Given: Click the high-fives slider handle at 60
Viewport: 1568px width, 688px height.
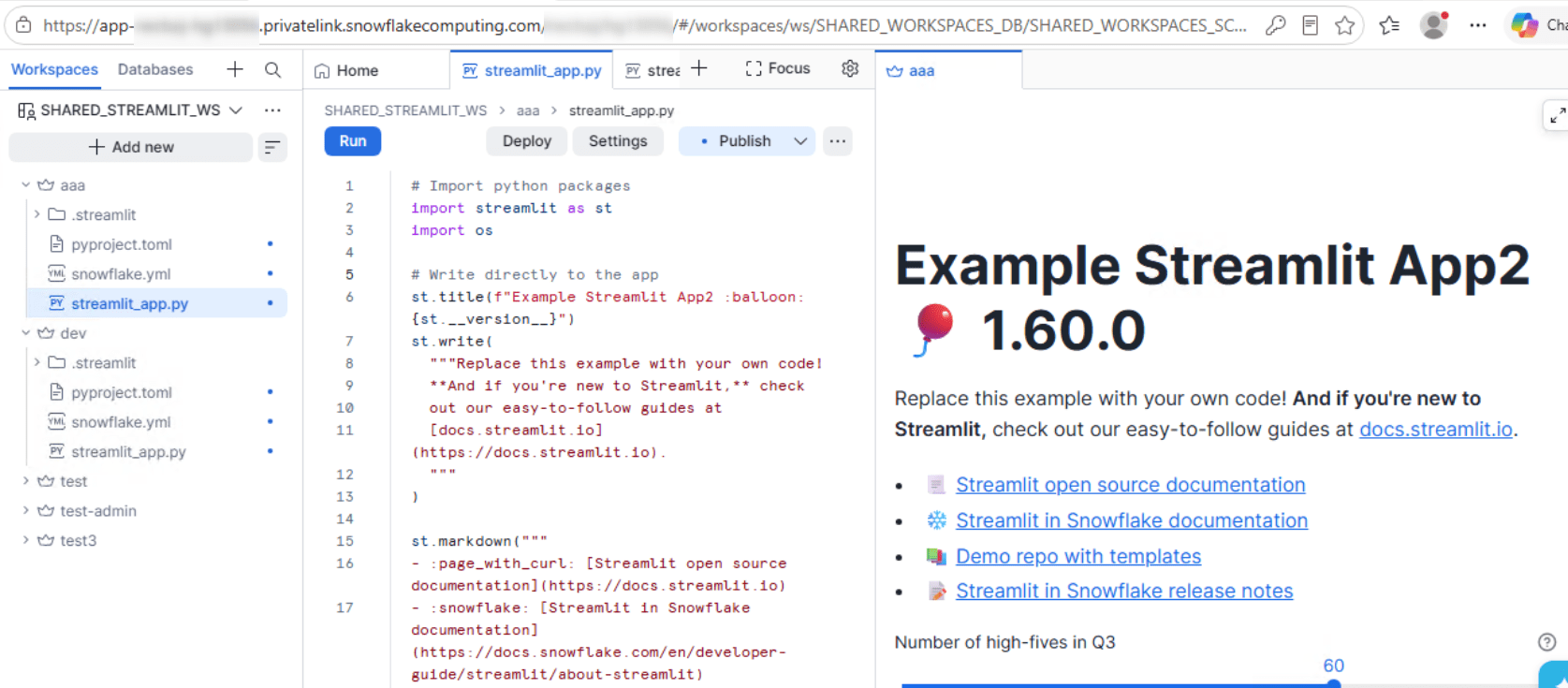Looking at the screenshot, I should click(x=1334, y=684).
